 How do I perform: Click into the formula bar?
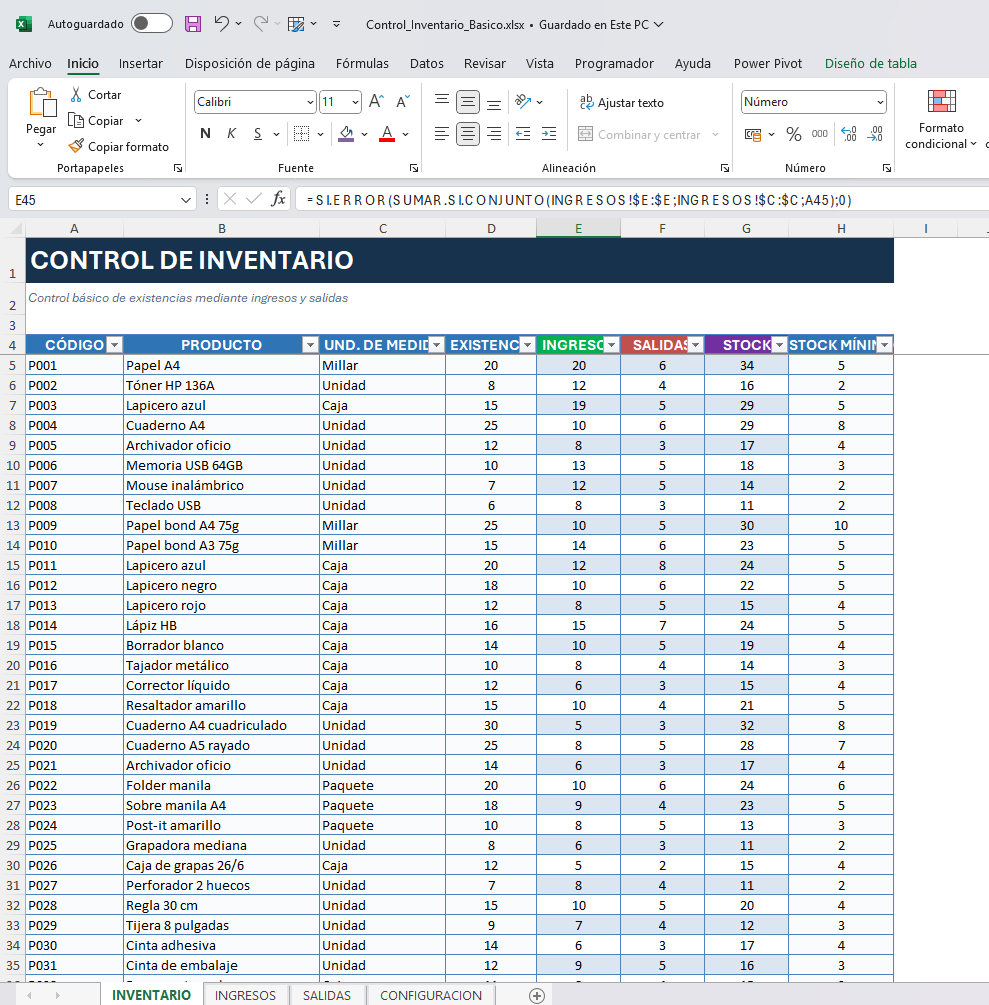point(641,200)
